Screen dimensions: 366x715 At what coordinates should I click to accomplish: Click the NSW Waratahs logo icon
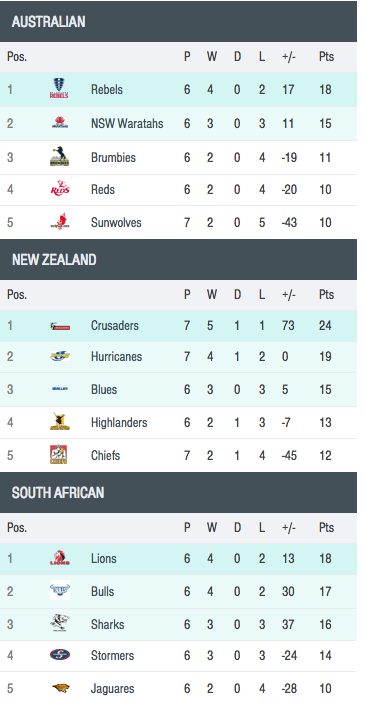(59, 123)
